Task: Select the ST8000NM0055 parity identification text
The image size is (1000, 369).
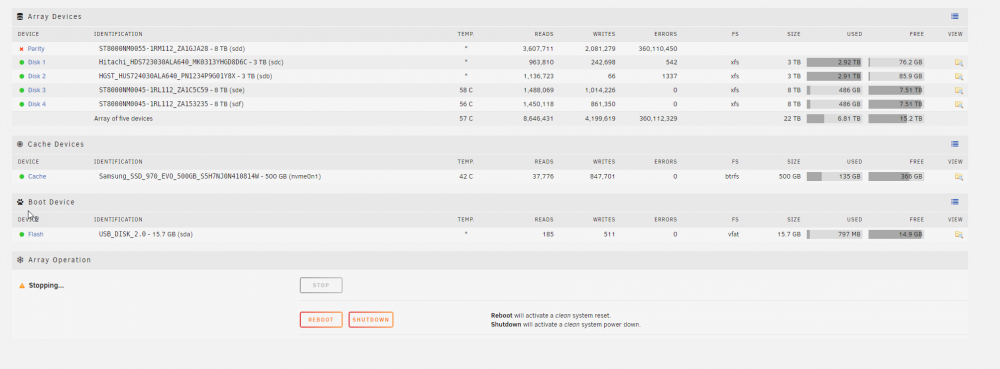Action: (172, 49)
